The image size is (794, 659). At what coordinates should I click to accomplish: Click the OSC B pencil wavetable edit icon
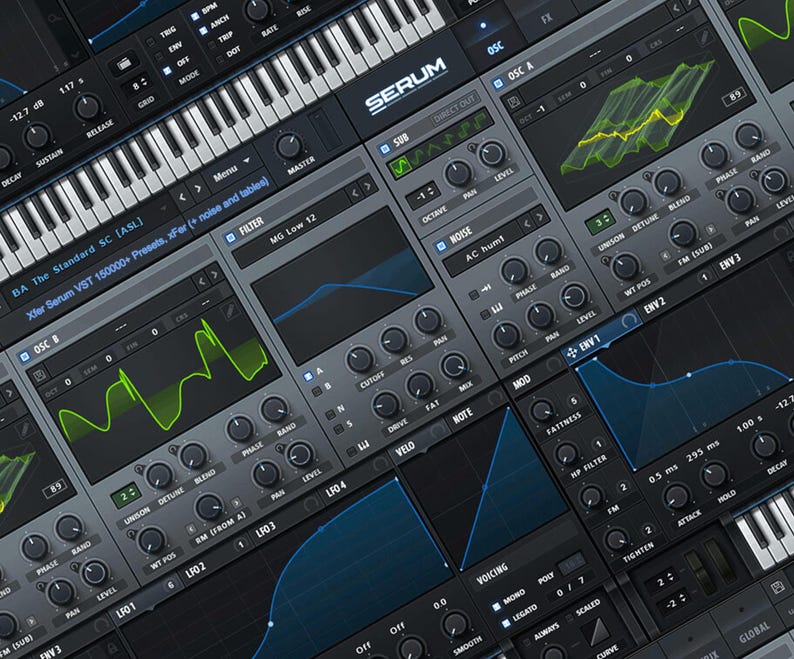[230, 310]
